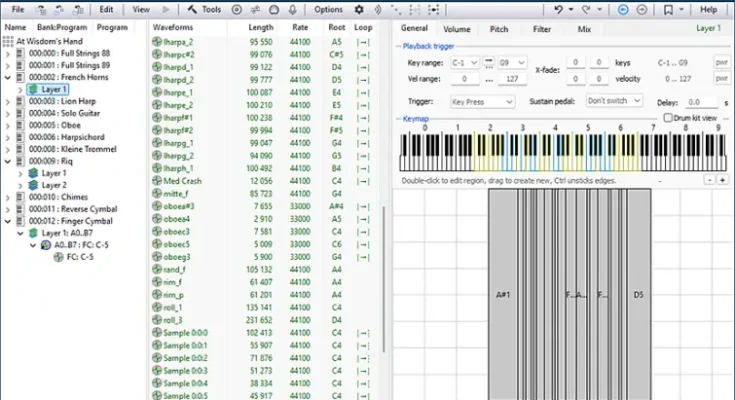The height and width of the screenshot is (400, 735).
Task: Switch to the Filter tab
Action: point(541,30)
